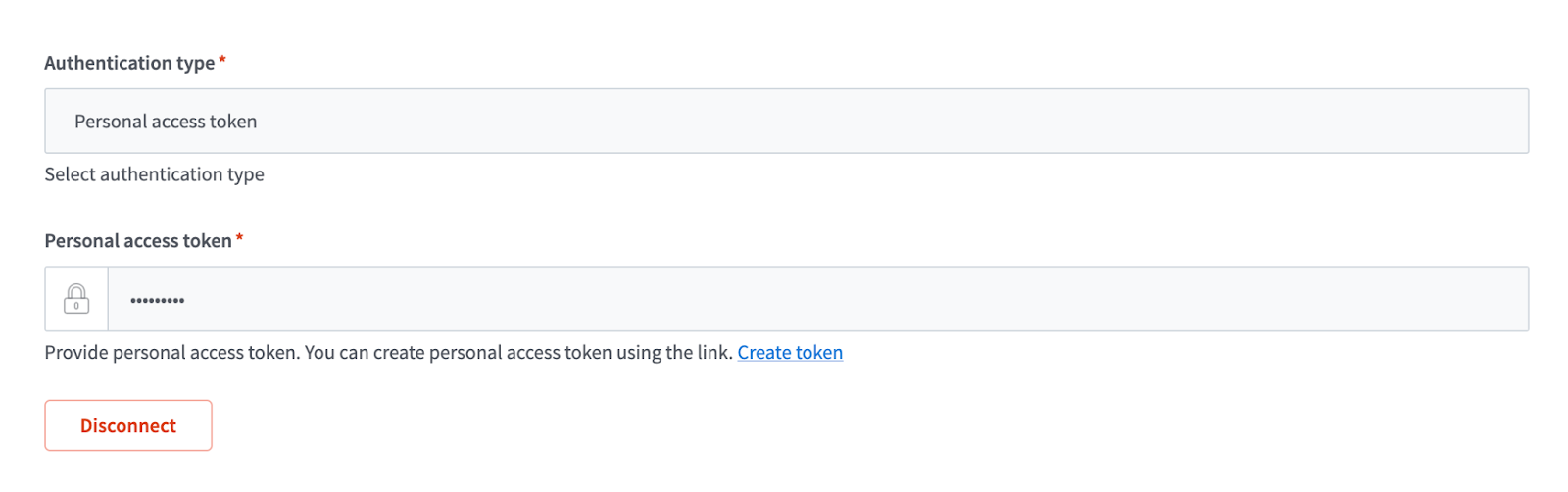Click the masked dots in the token field
This screenshot has width=1568, height=492.
point(157,300)
